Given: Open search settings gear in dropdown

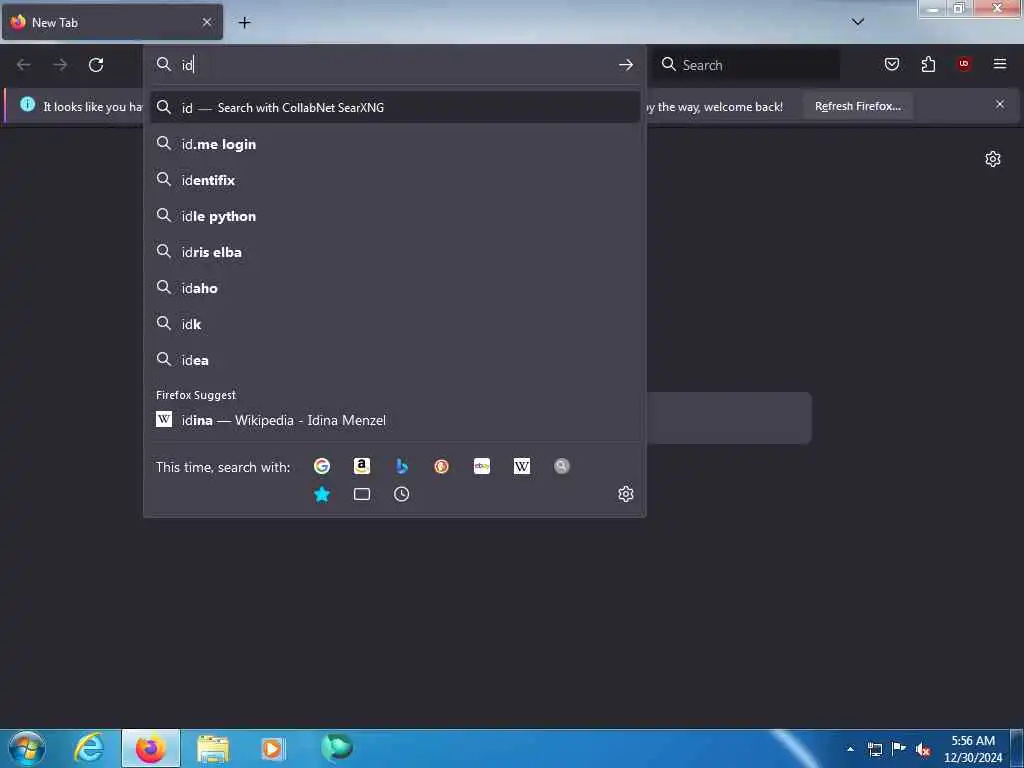Looking at the screenshot, I should click(626, 494).
